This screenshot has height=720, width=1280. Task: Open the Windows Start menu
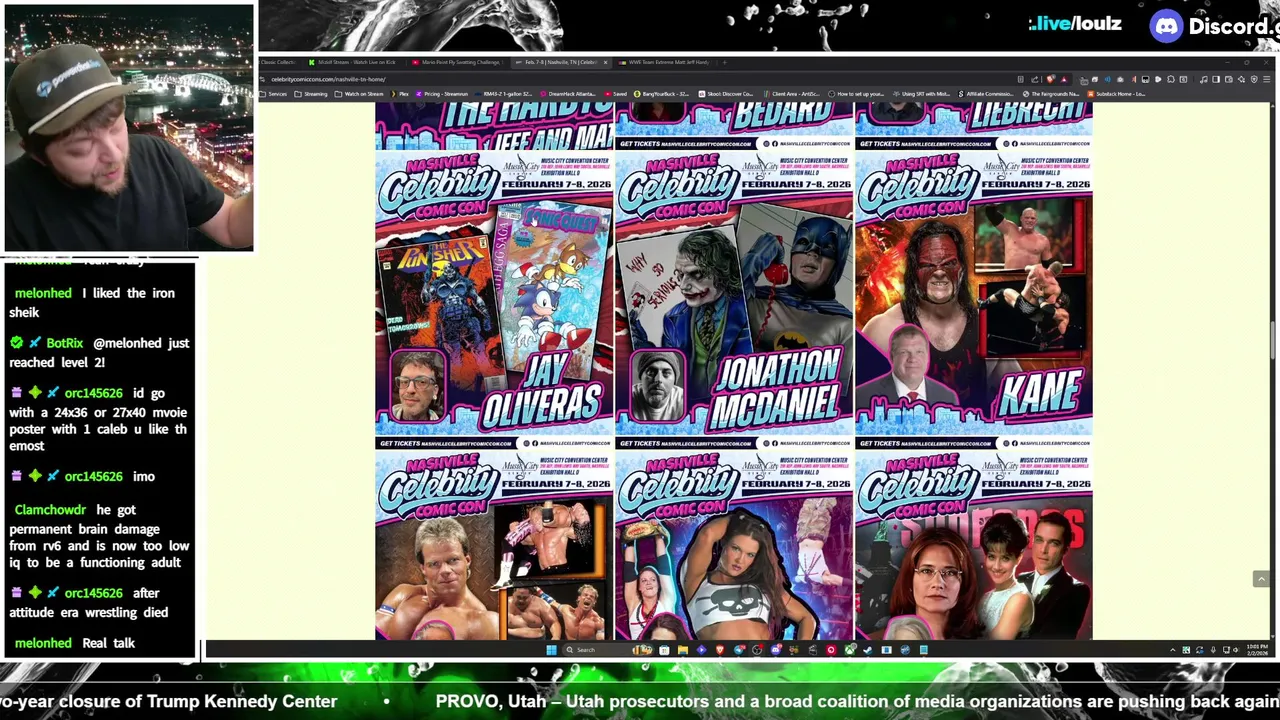pos(551,650)
